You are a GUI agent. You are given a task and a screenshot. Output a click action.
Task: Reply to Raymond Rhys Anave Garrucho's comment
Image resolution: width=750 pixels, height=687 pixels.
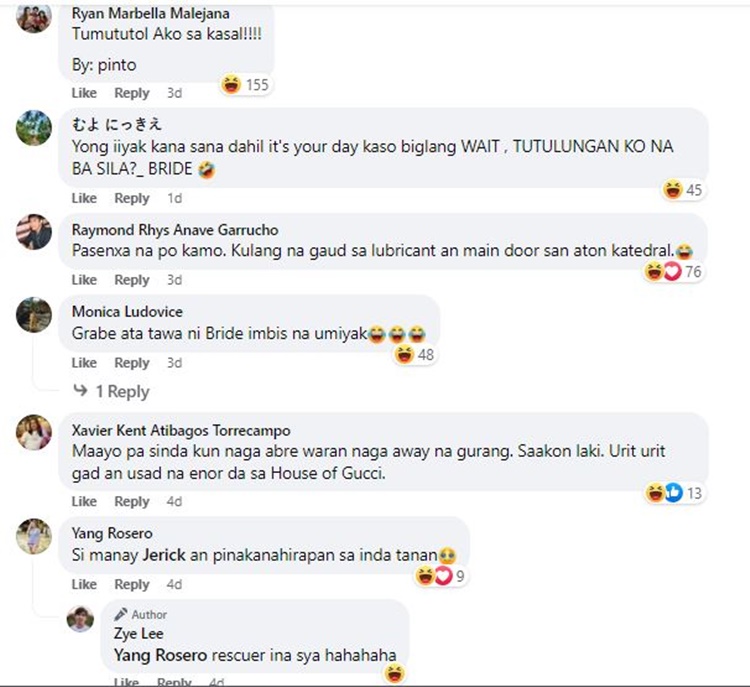132,280
